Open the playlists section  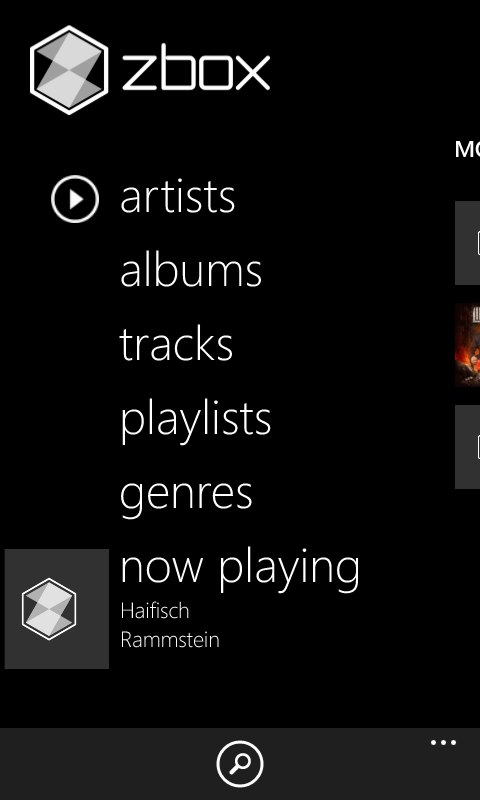click(x=195, y=420)
